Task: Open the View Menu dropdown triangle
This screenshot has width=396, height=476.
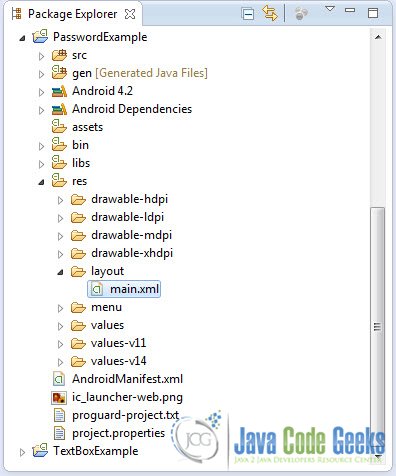Action: click(x=330, y=9)
